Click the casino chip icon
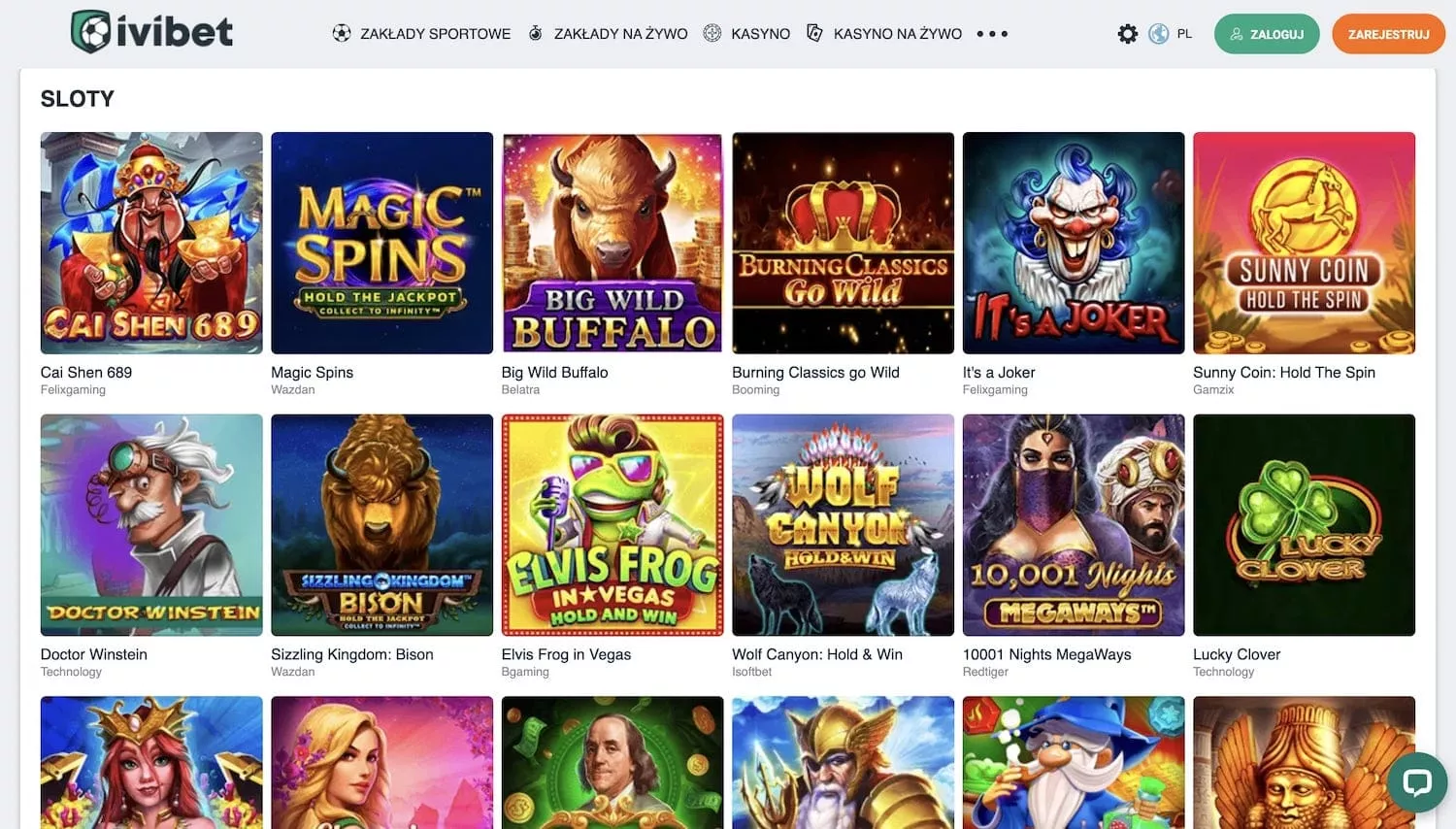 712,34
